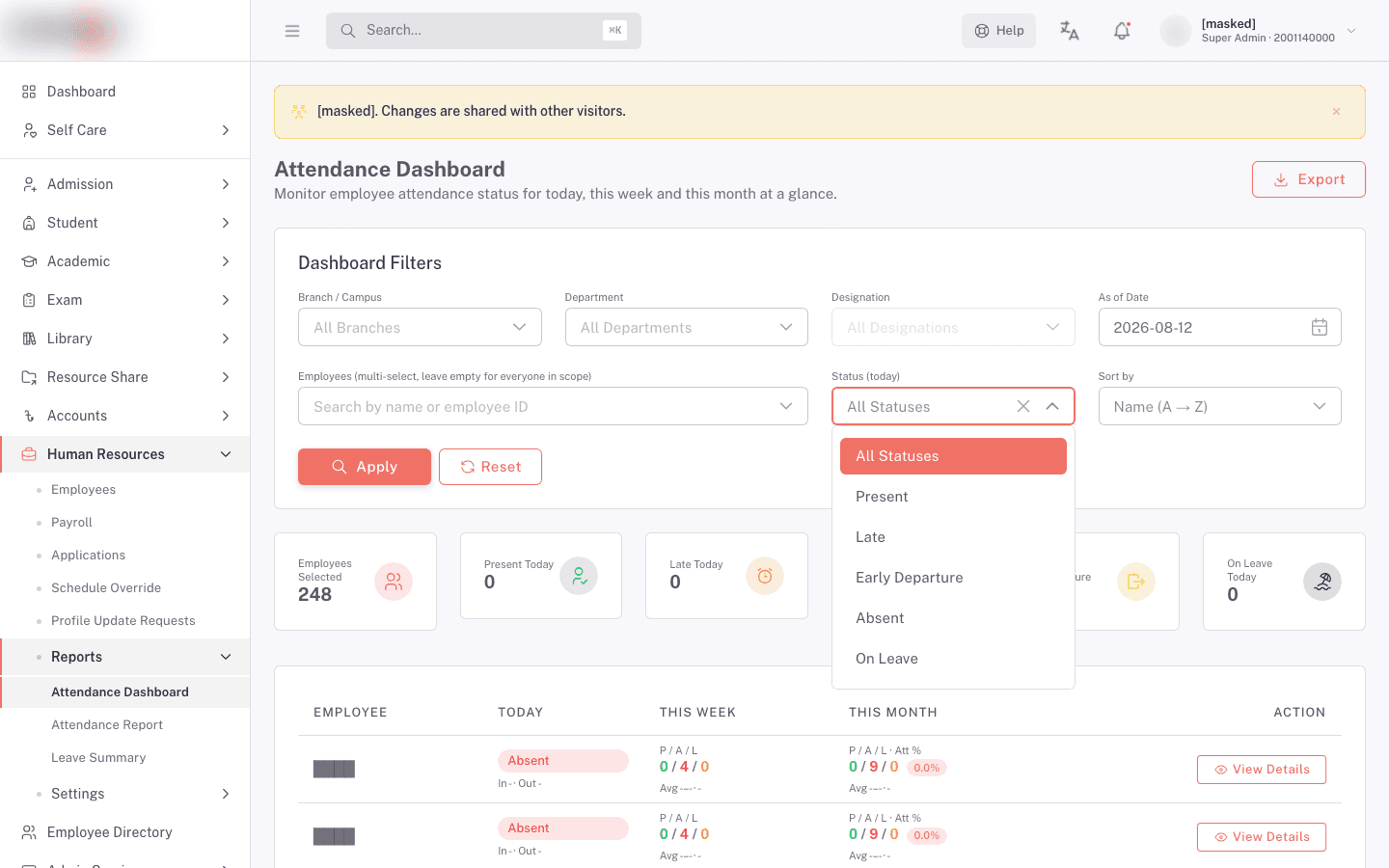
Task: Pick On Leave status option
Action: coord(953,659)
